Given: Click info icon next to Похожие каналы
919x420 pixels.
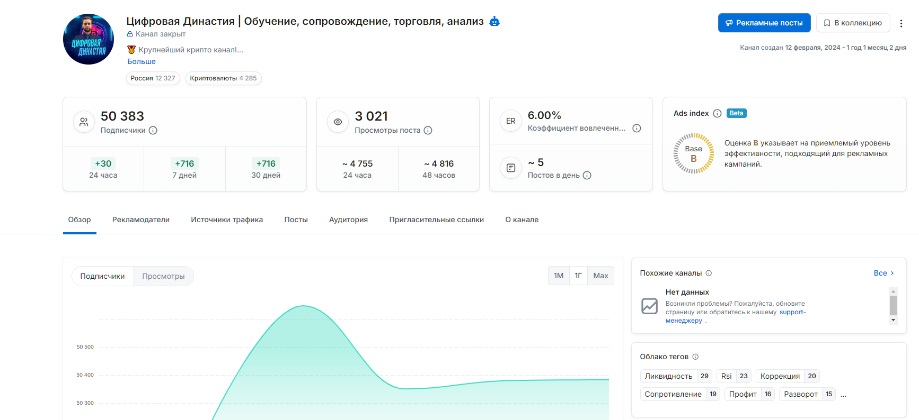Looking at the screenshot, I should [x=709, y=273].
